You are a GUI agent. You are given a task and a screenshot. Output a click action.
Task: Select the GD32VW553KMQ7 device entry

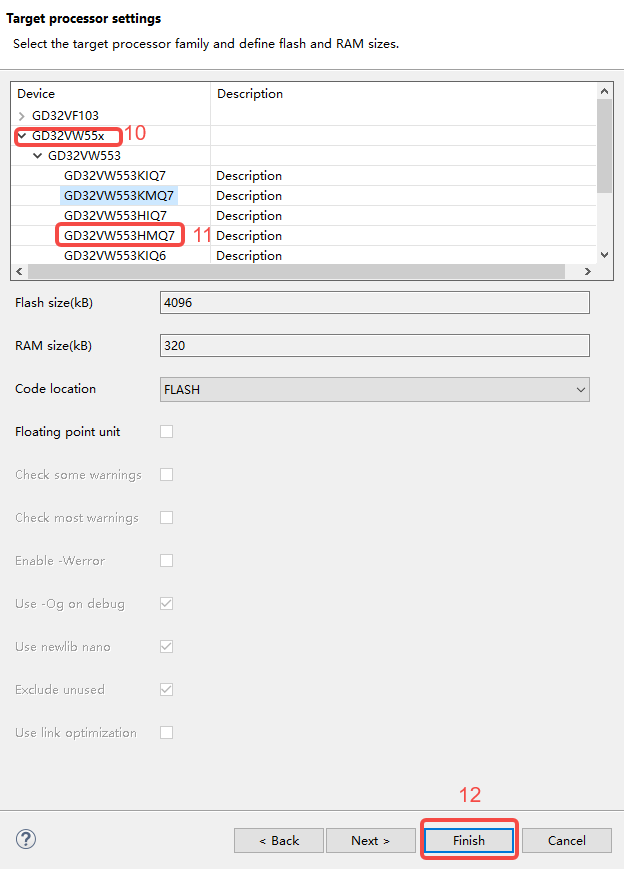click(x=118, y=196)
